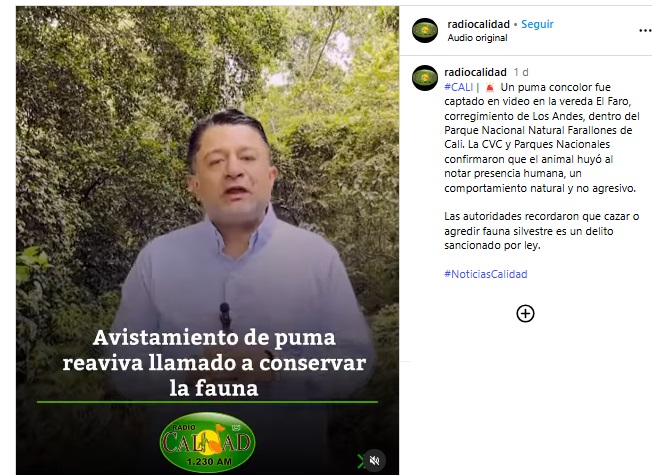Open the #NoticiasCalidad hashtag
The image size is (652, 475).
486,274
